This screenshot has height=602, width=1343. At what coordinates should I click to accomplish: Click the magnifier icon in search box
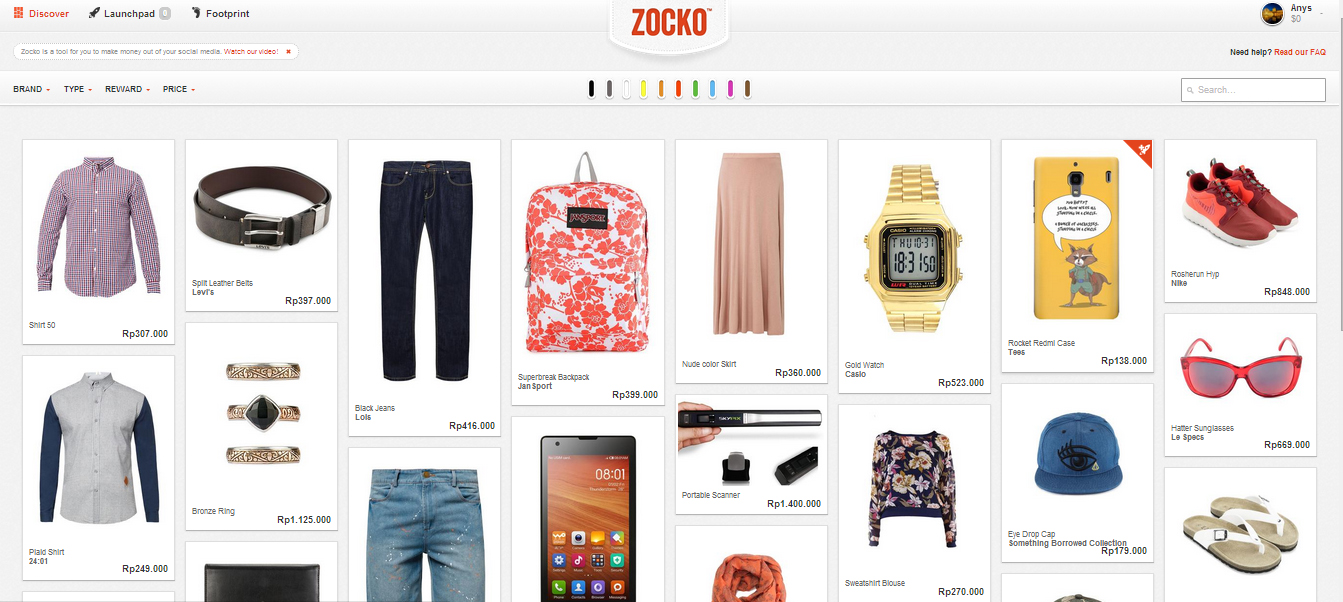1190,90
